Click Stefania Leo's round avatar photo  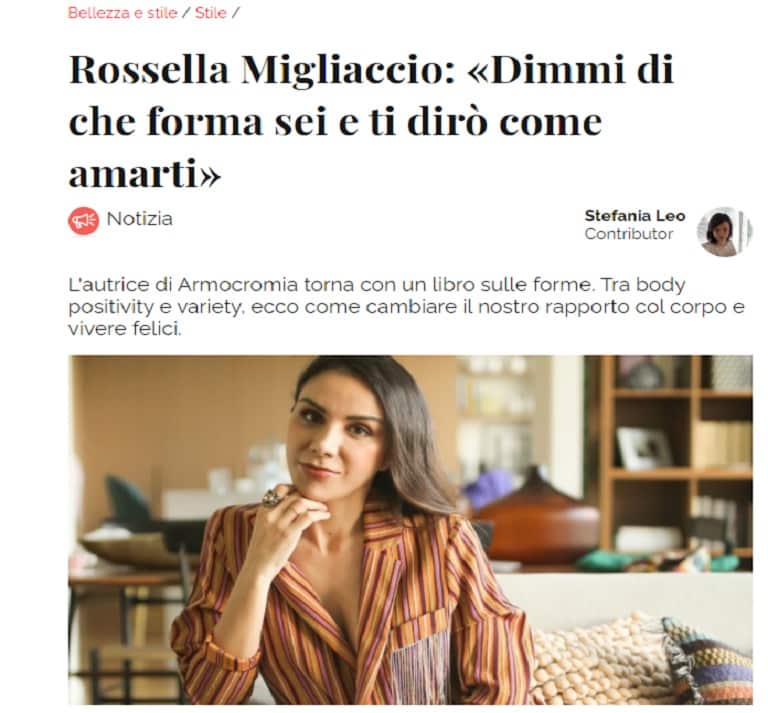[723, 232]
